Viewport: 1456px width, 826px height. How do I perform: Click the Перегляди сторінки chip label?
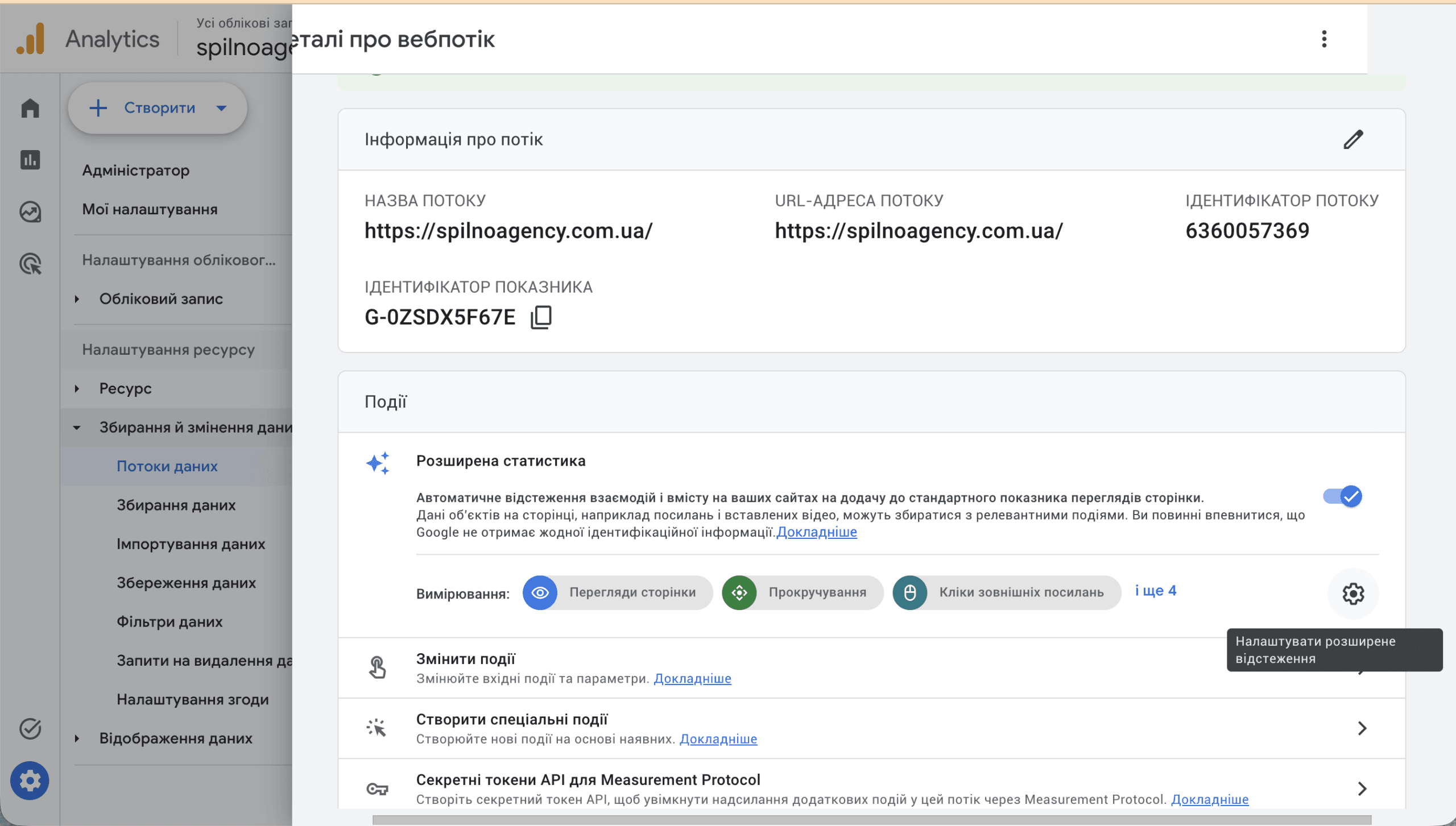coord(632,592)
